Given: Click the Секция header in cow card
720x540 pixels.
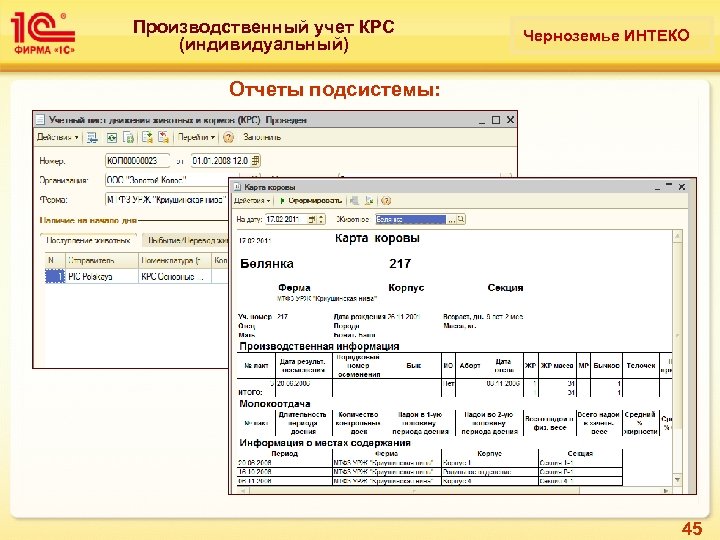Looking at the screenshot, I should tap(505, 287).
